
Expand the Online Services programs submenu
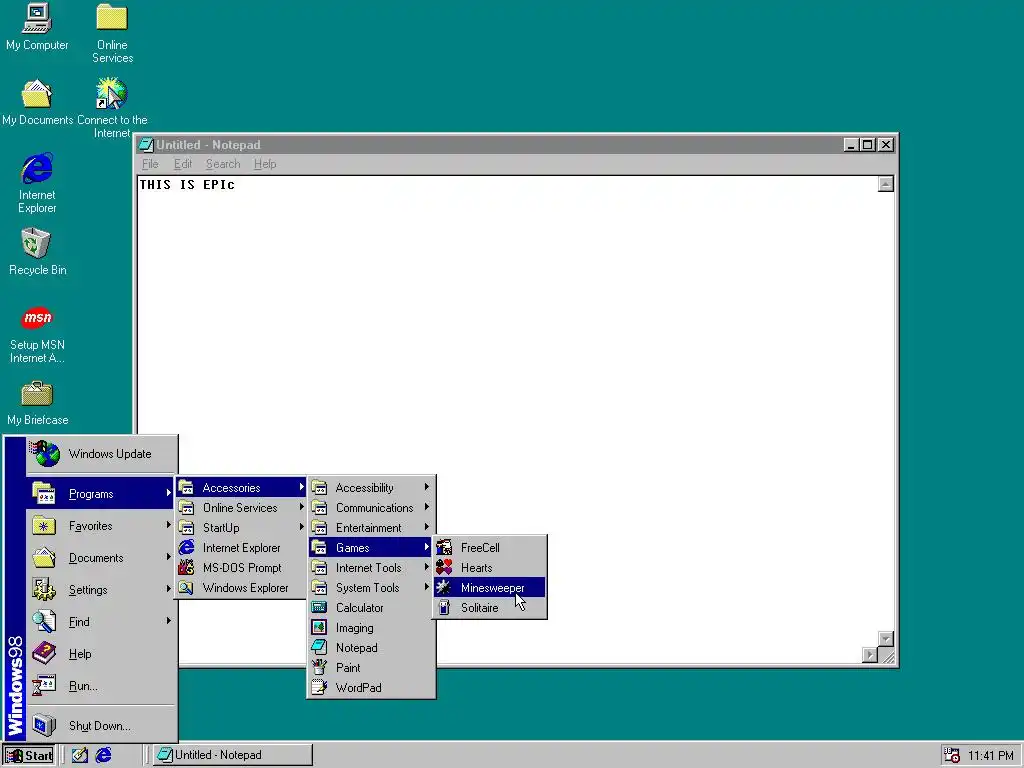241,507
